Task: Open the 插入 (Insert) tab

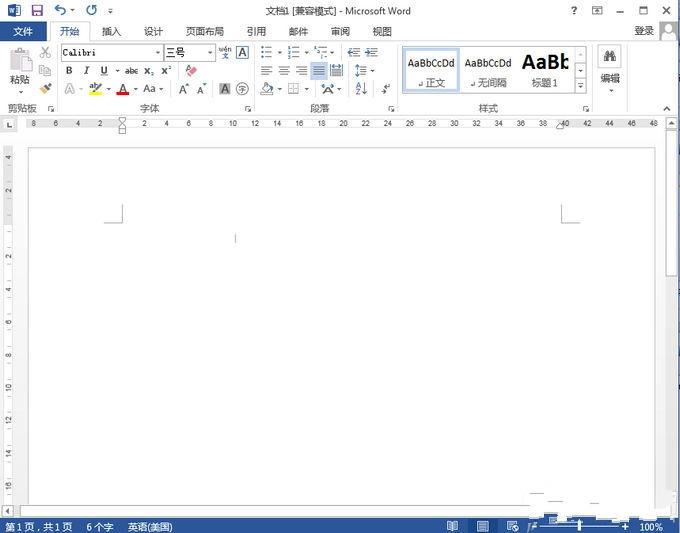Action: [x=111, y=31]
